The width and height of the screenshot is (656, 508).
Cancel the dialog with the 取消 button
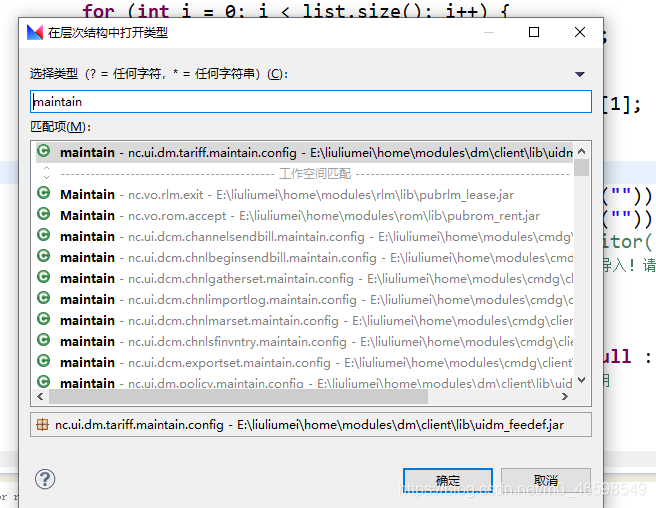pyautogui.click(x=546, y=480)
